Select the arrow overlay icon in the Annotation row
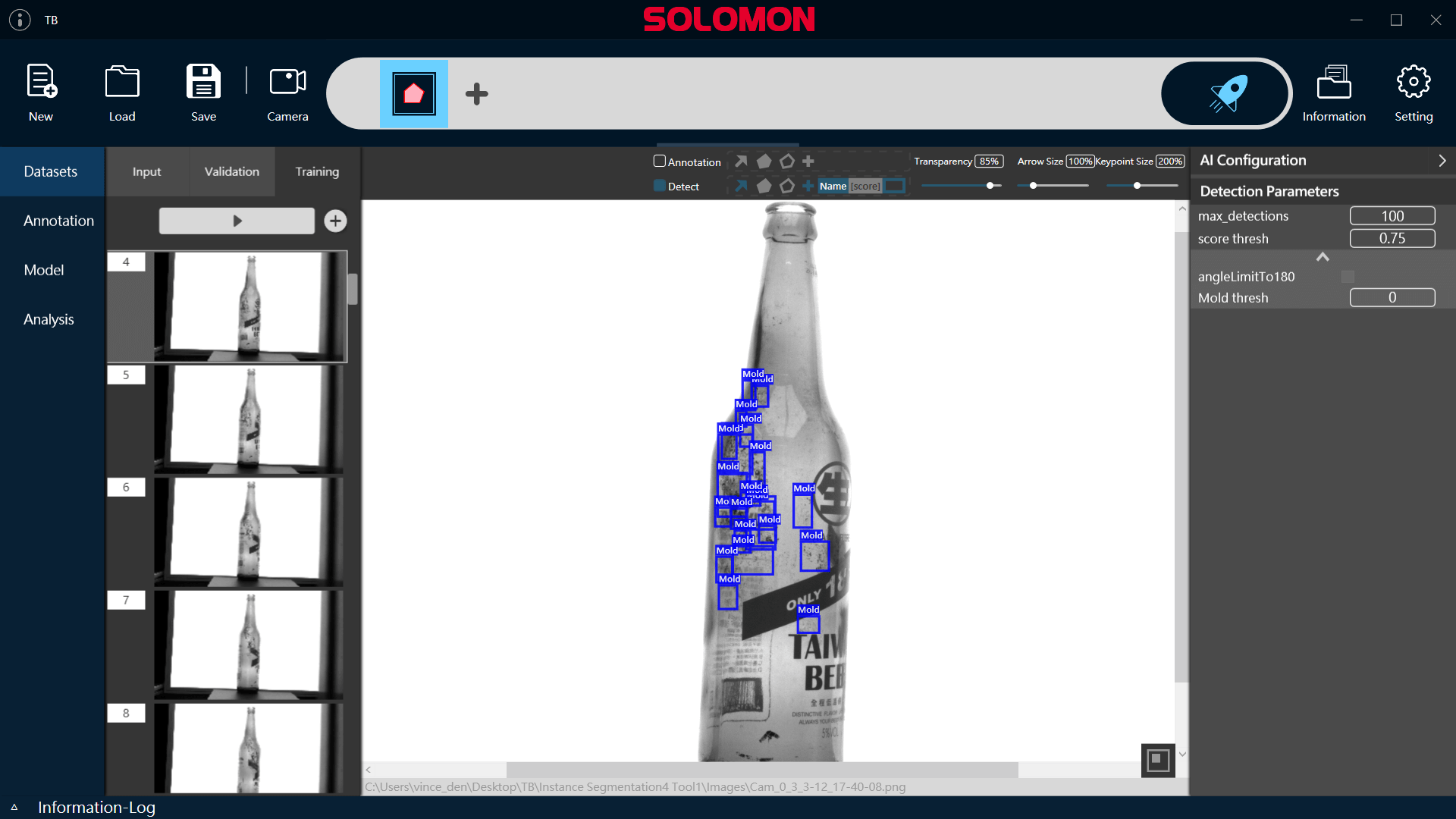 [741, 162]
